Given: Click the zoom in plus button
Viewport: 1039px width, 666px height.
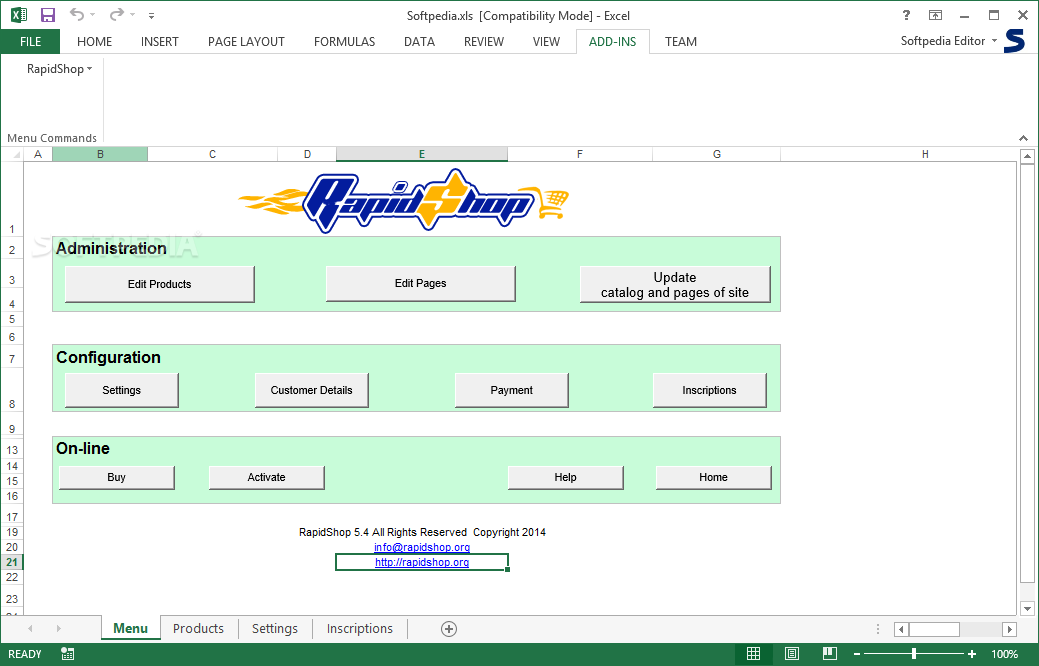Looking at the screenshot, I should (x=972, y=654).
